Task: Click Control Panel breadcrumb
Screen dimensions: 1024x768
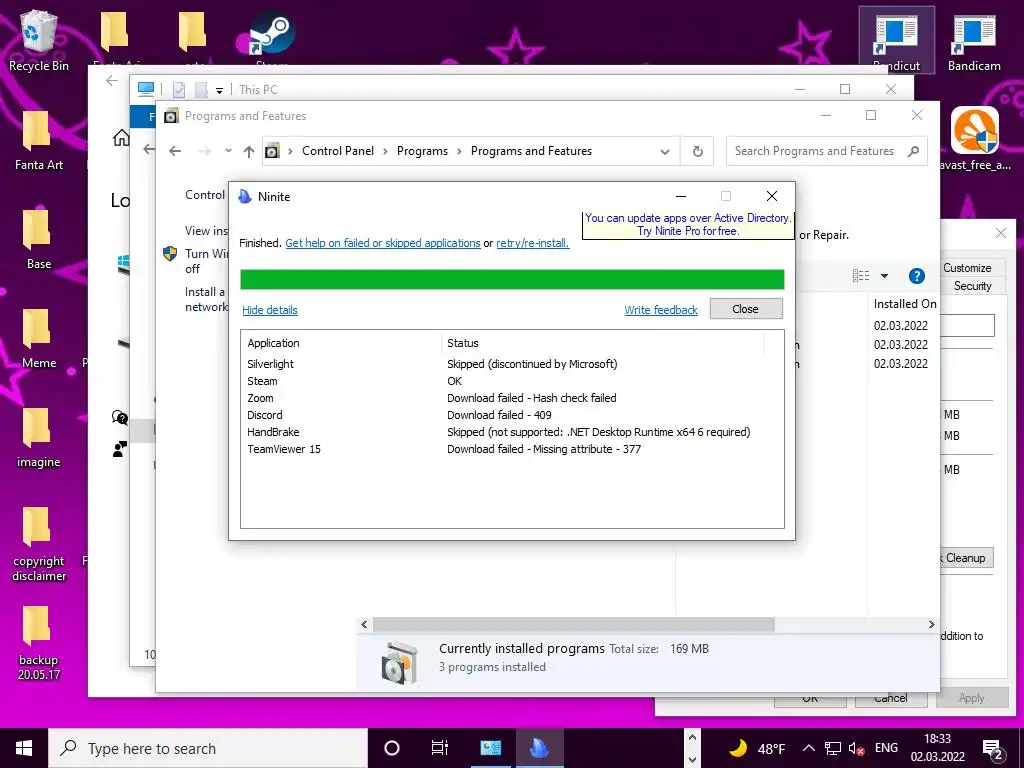Action: [x=338, y=151]
